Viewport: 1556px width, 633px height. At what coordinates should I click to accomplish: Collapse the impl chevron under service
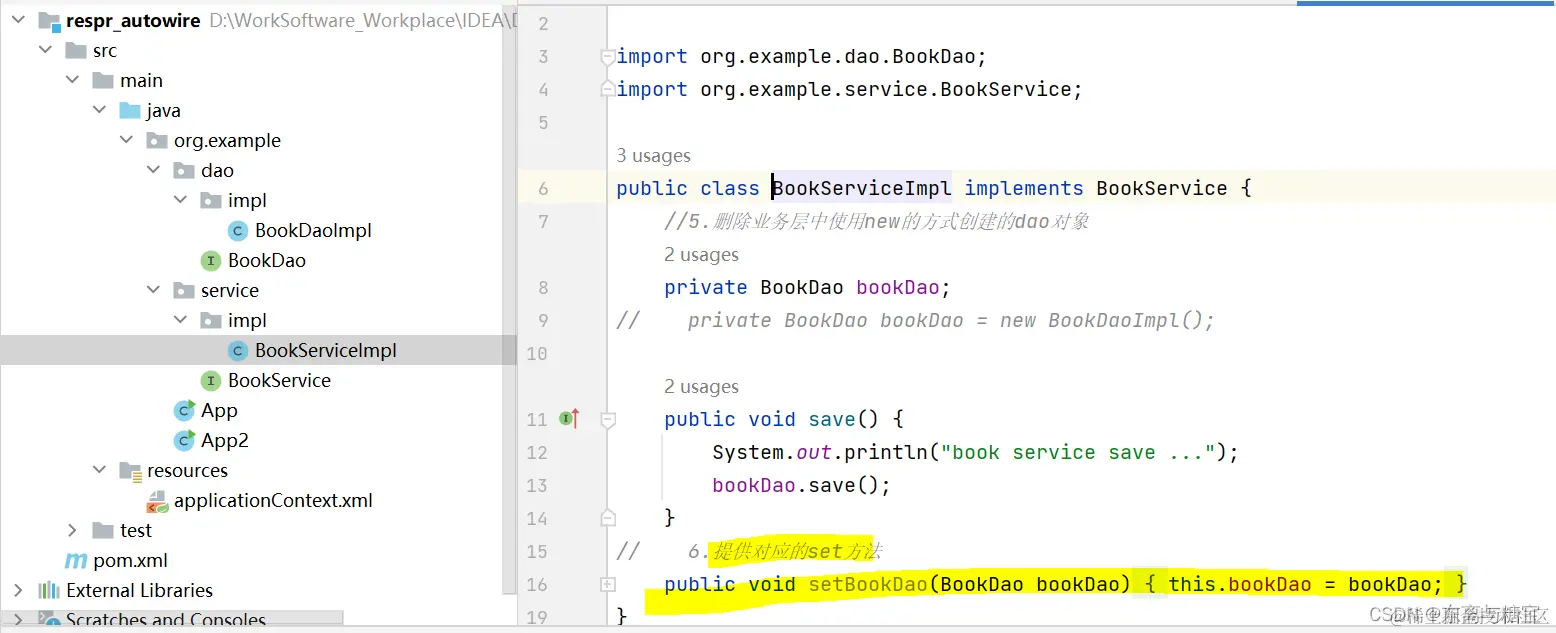(181, 320)
